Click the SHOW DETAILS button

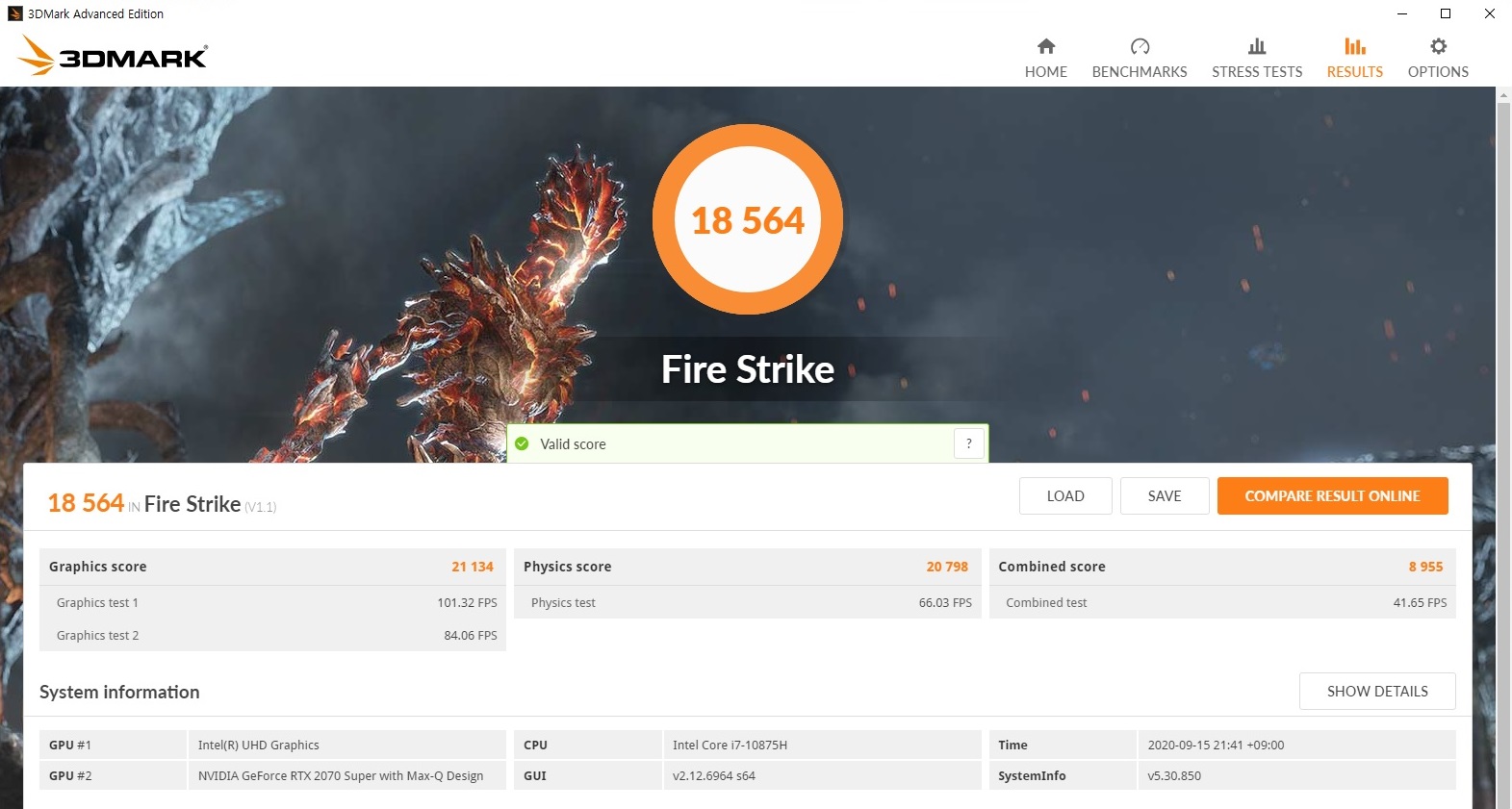tap(1377, 692)
